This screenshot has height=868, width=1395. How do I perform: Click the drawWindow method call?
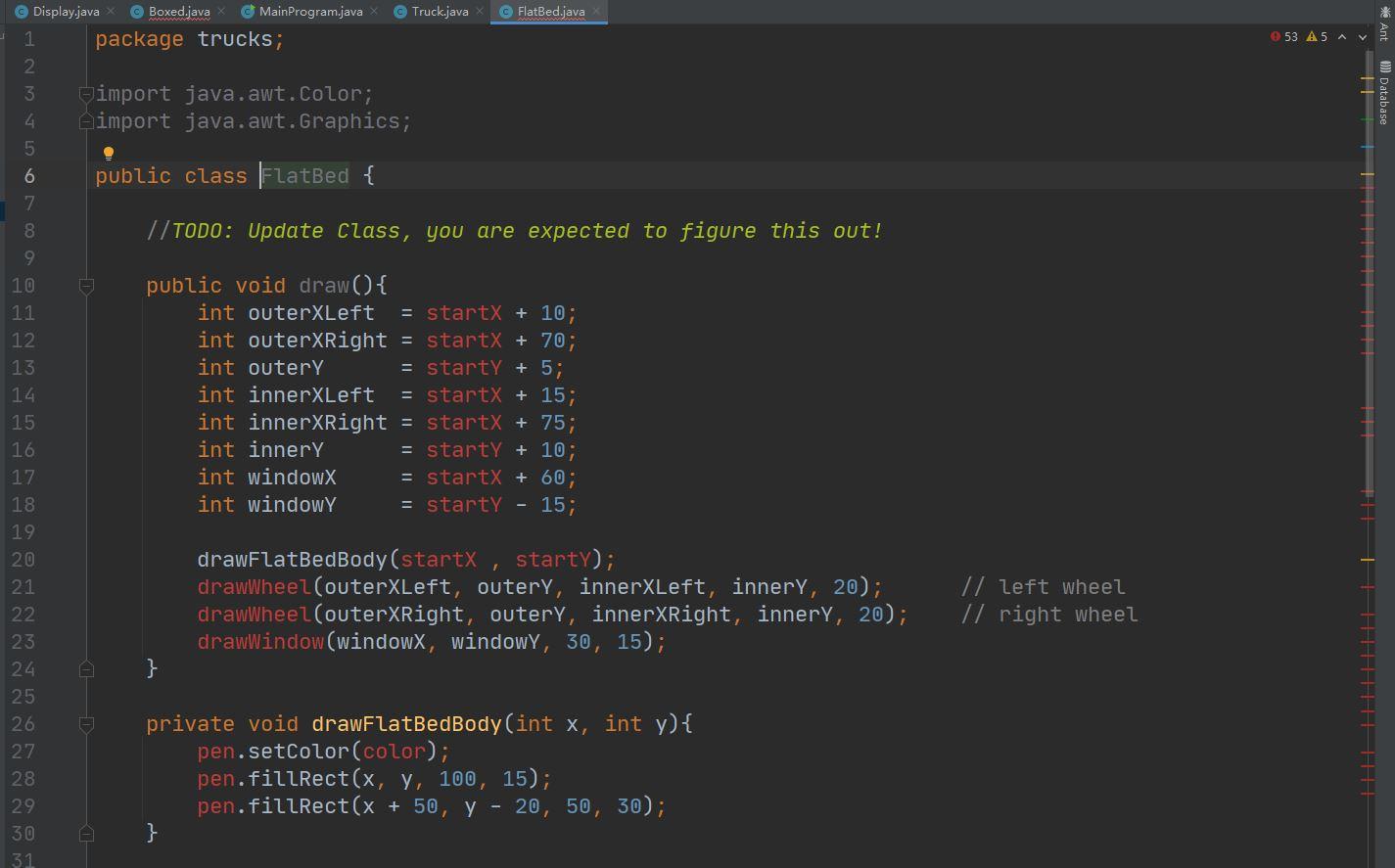[260, 642]
